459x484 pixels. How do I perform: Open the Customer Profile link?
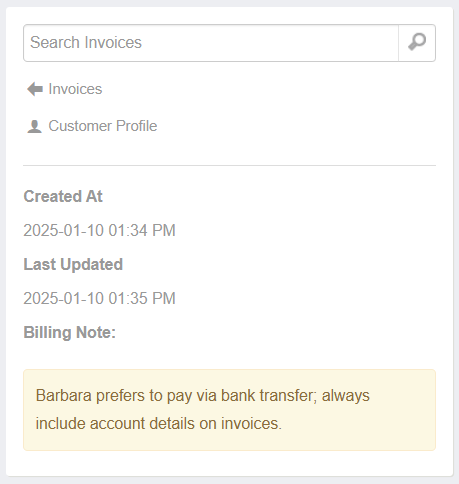click(x=103, y=126)
